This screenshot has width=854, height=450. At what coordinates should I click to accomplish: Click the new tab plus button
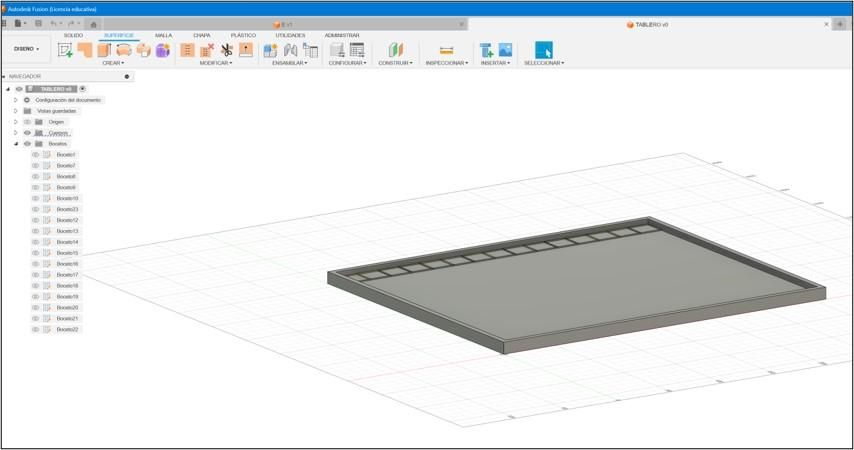(x=840, y=24)
